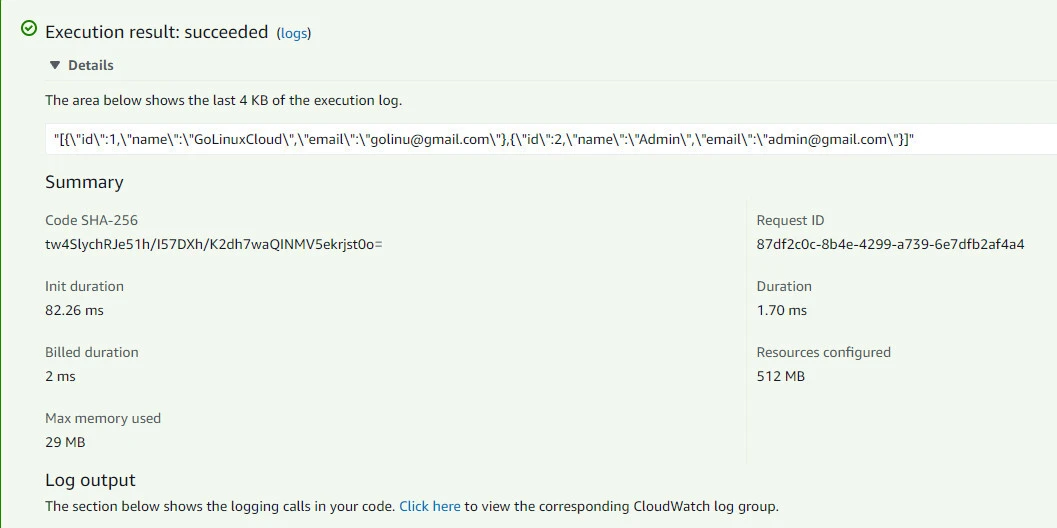
Task: Click the Code SHA-256 field label
Action: click(x=91, y=220)
